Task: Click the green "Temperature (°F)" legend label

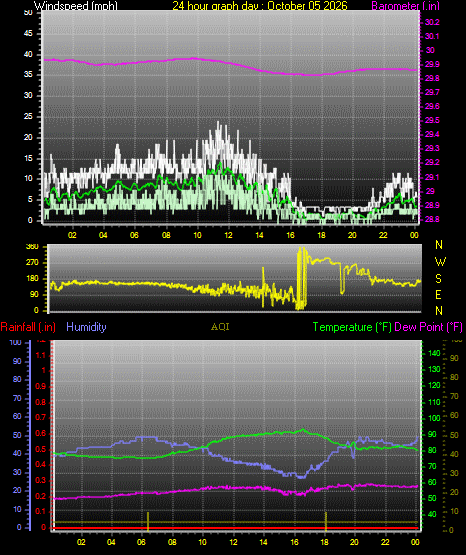Action: (352, 327)
